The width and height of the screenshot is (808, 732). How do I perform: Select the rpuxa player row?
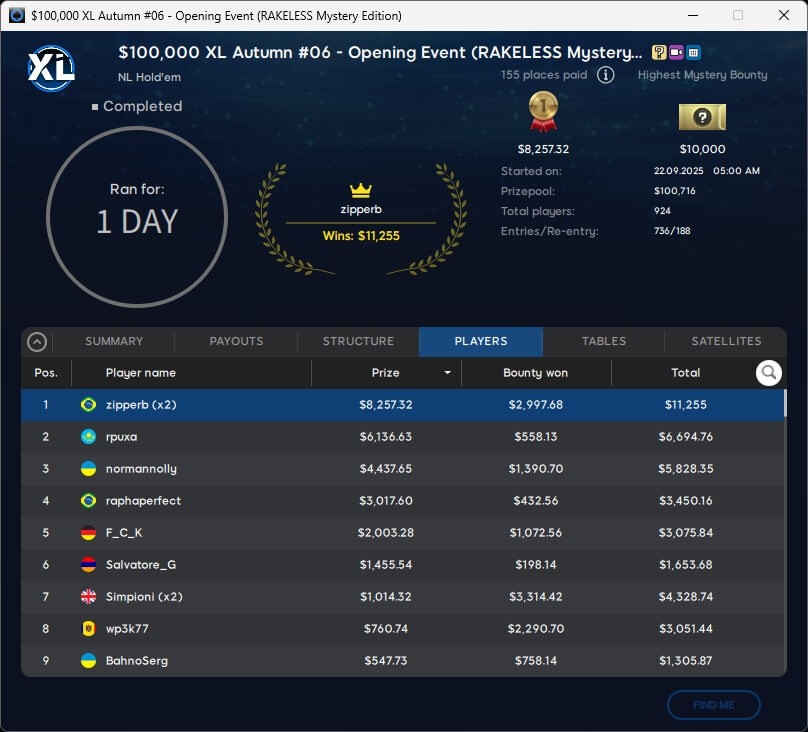coord(400,437)
